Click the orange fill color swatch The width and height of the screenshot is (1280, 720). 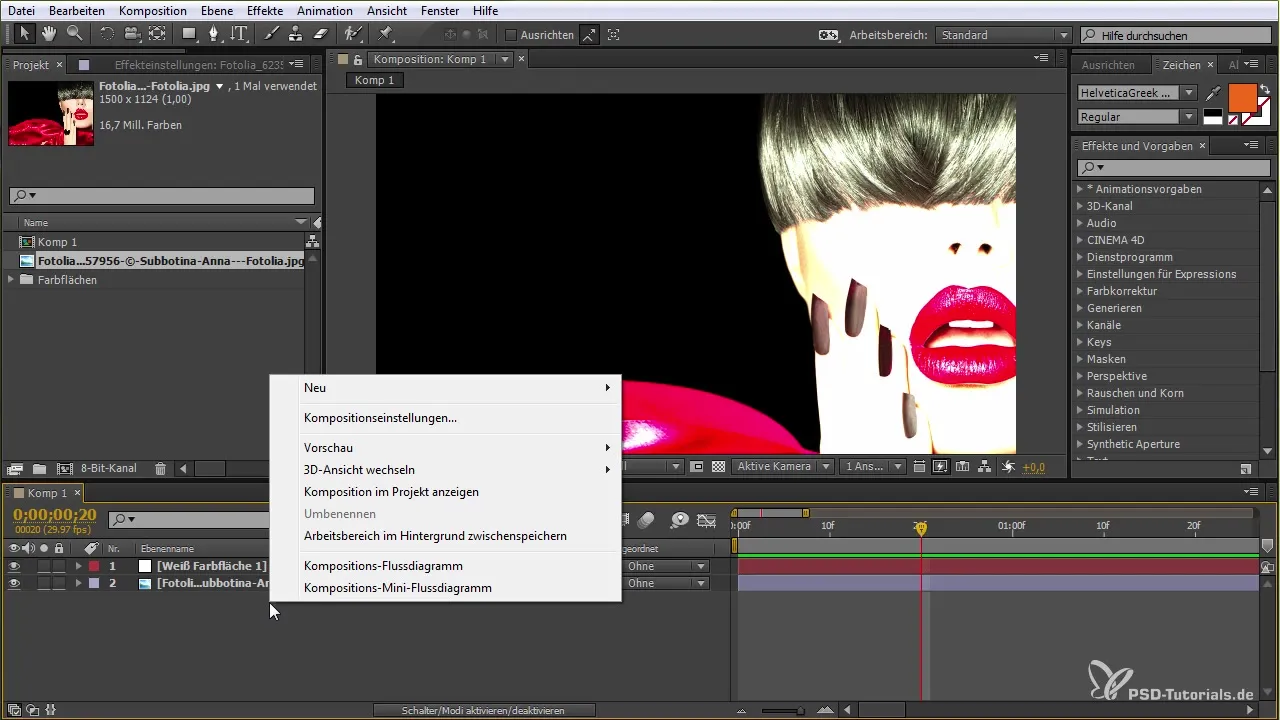coord(1242,99)
